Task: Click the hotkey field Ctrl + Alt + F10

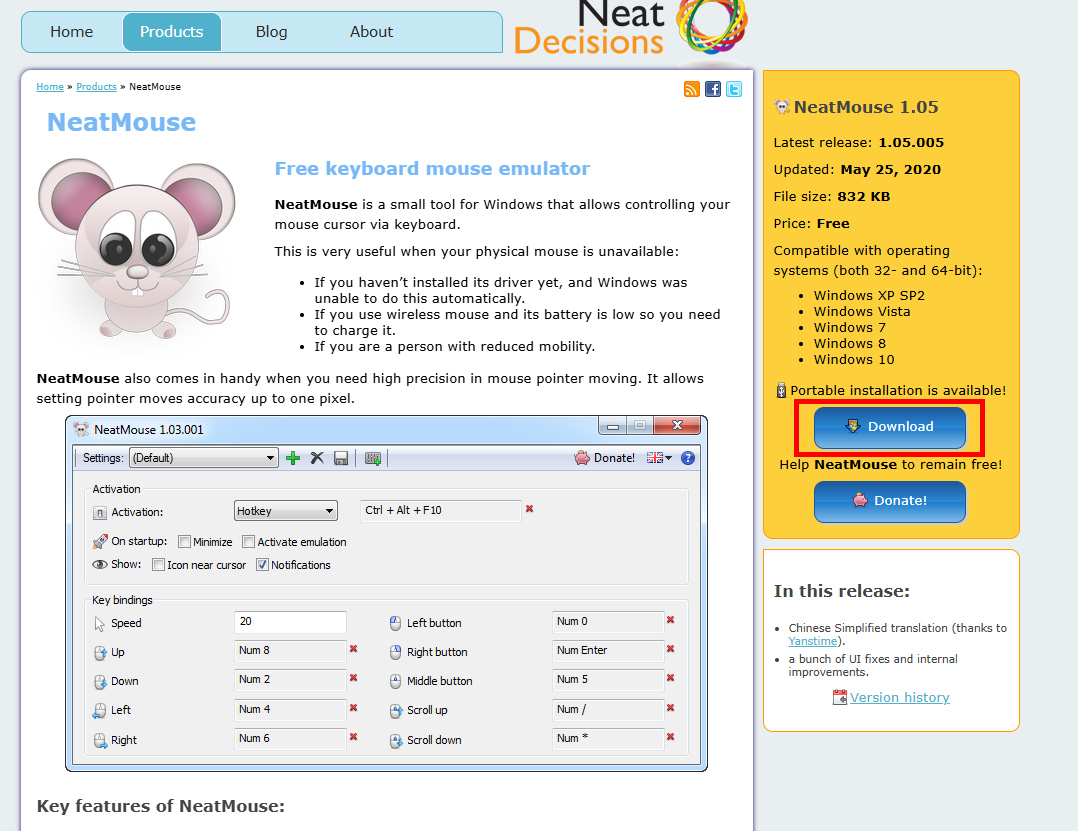Action: [441, 511]
